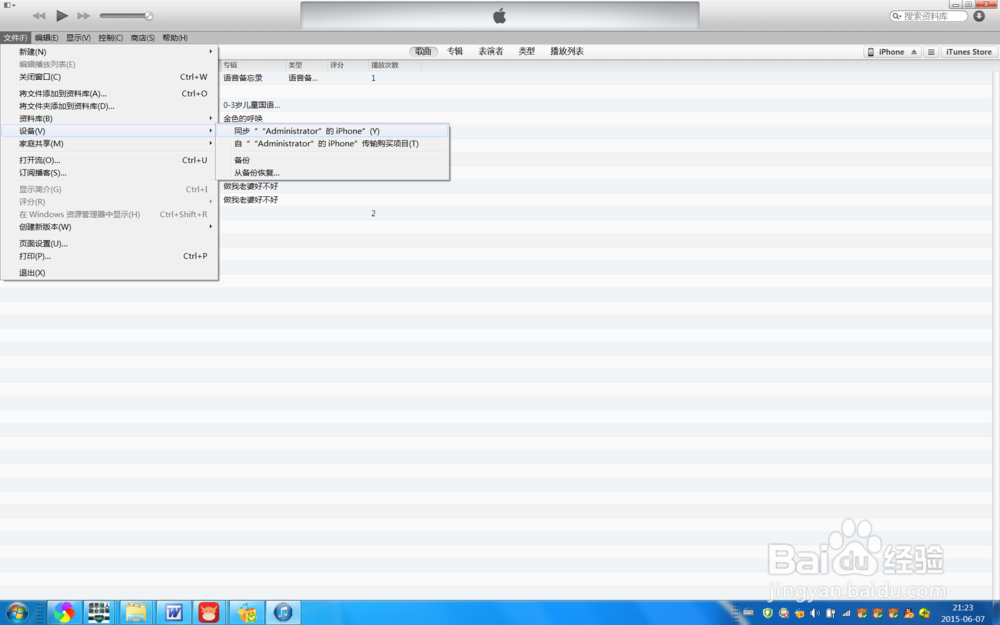Choose 打开流(O) menu entry
Viewport: 1000px width, 625px height.
(x=110, y=160)
